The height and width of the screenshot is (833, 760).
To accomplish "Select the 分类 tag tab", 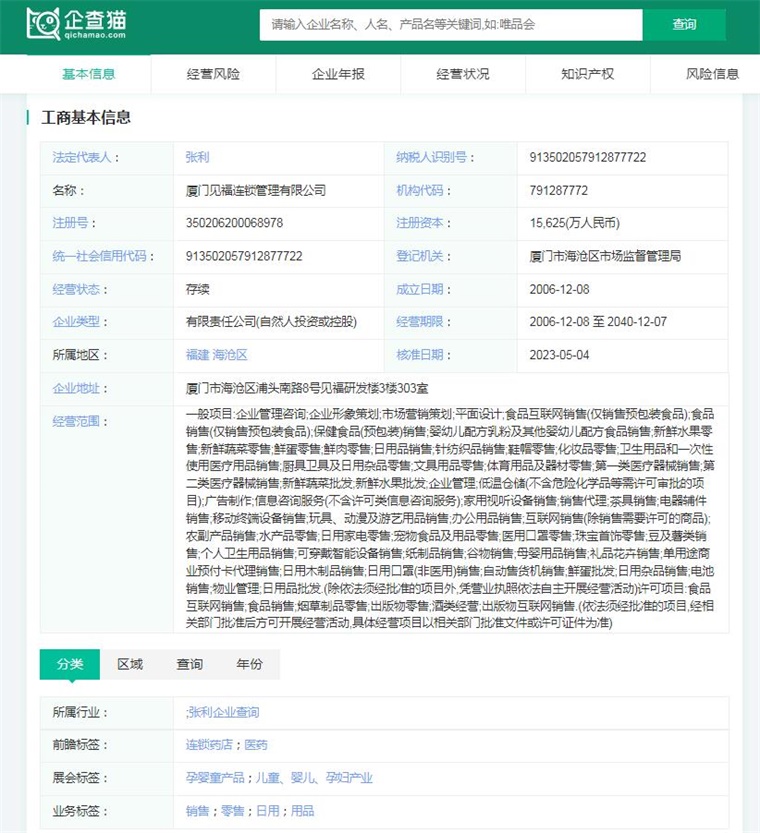I will click(70, 664).
